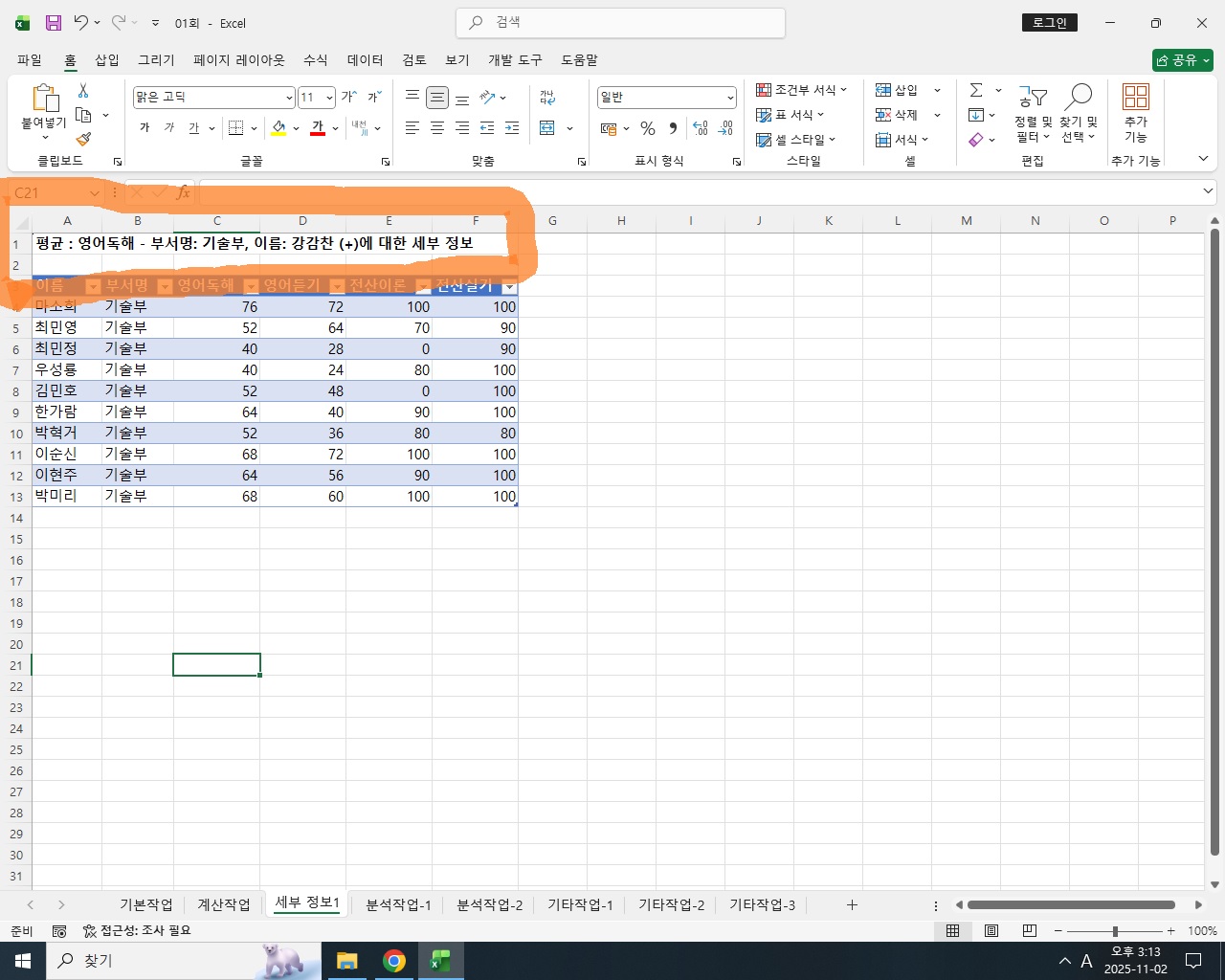The width and height of the screenshot is (1225, 980).
Task: Open the filter dropdown on 전산실기 header
Action: (x=509, y=286)
